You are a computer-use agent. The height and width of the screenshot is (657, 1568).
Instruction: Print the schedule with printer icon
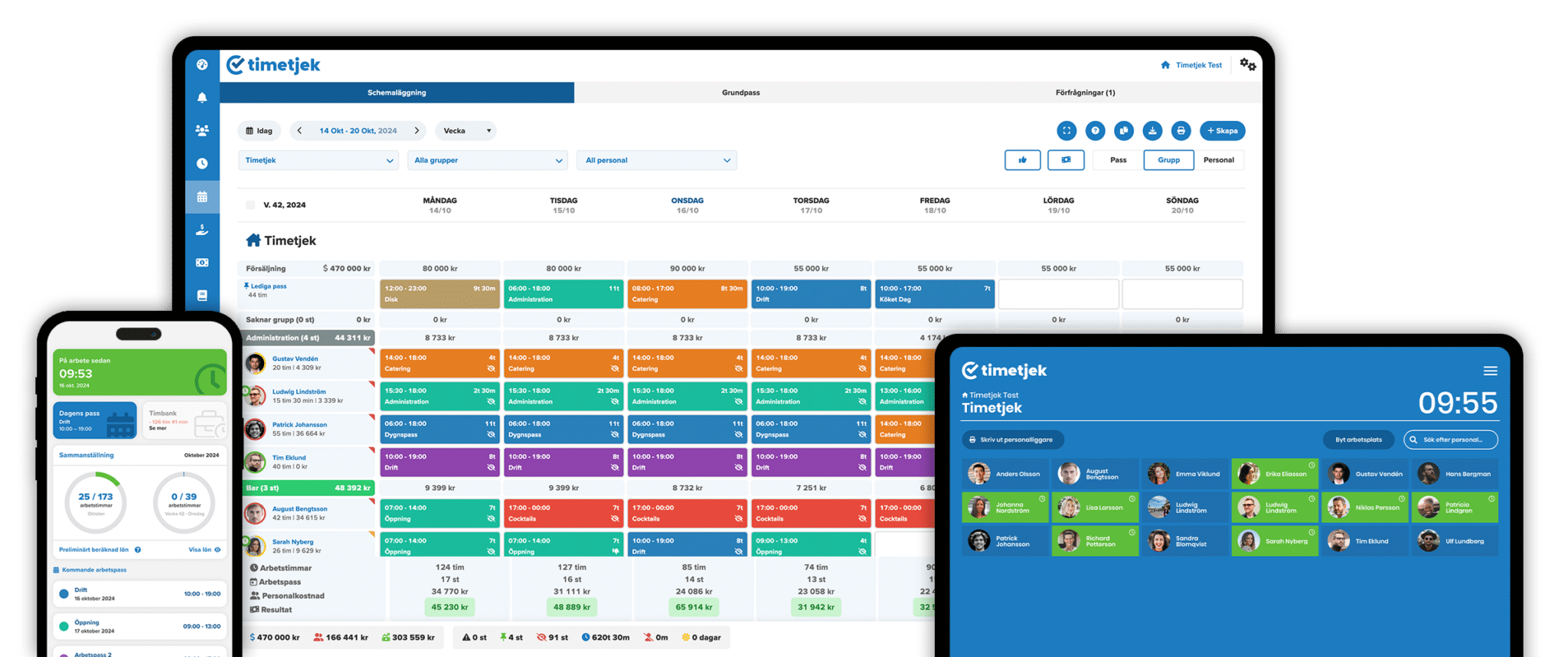[x=1181, y=131]
